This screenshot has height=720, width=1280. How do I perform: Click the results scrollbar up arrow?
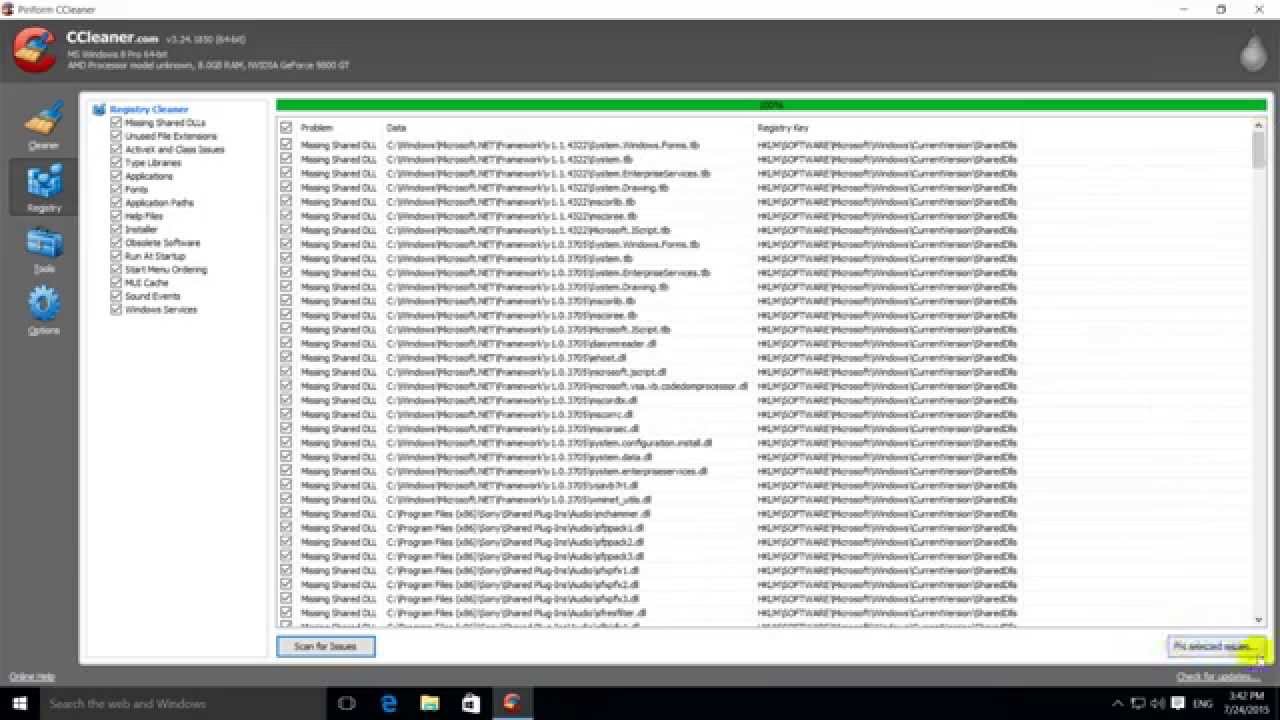(1258, 125)
